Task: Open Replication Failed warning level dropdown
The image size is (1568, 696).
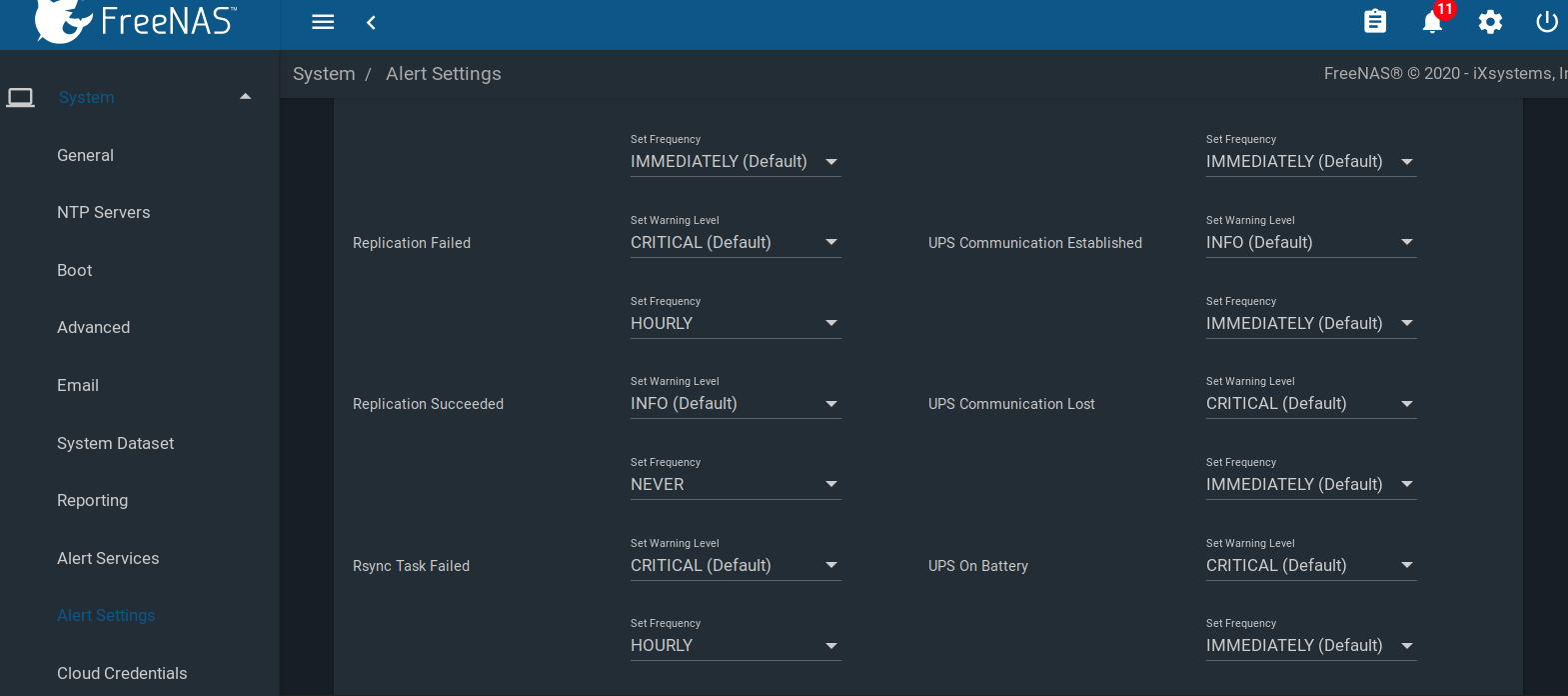Action: coord(736,242)
